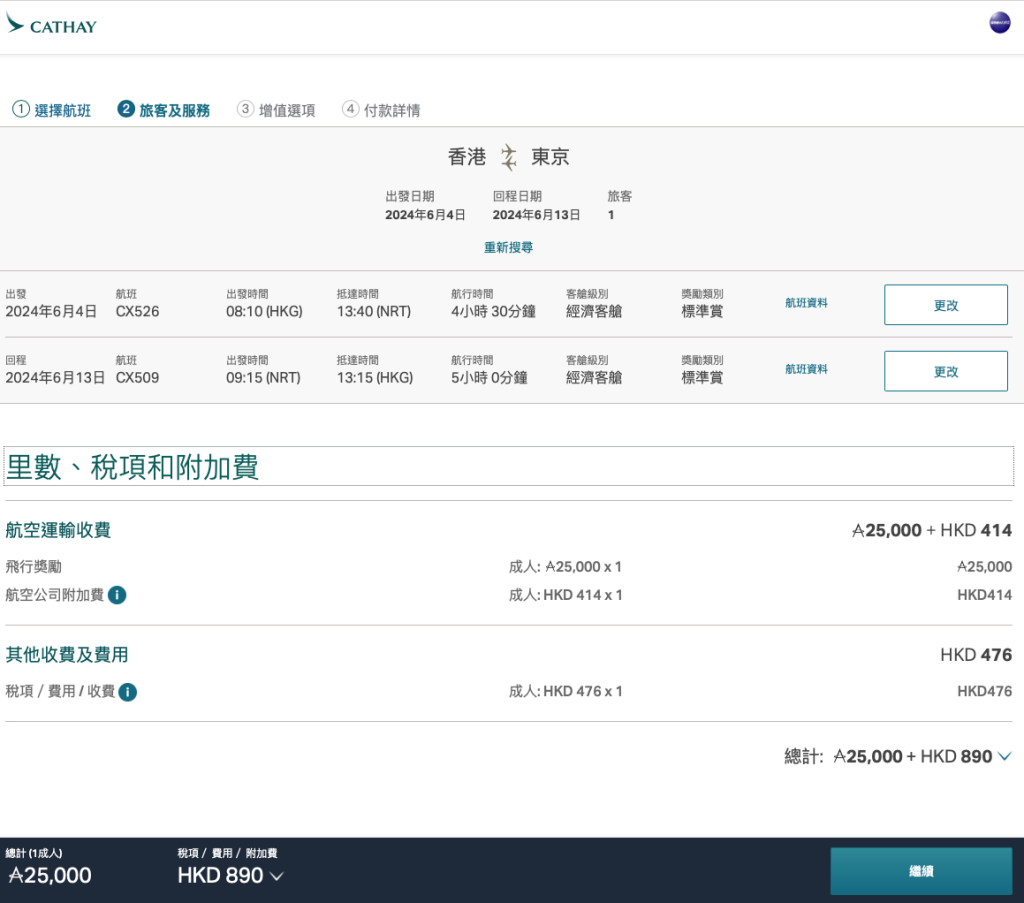Screen dimensions: 1024x903
Task: Click the 航空運輸收費 section title
Action: coord(58,530)
